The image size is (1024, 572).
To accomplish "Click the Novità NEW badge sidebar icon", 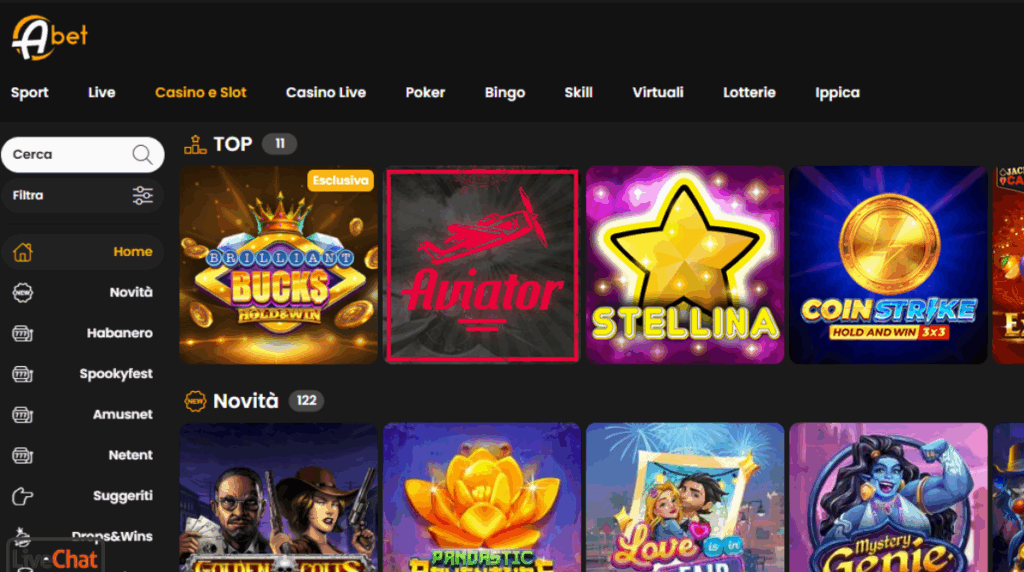I will point(23,293).
